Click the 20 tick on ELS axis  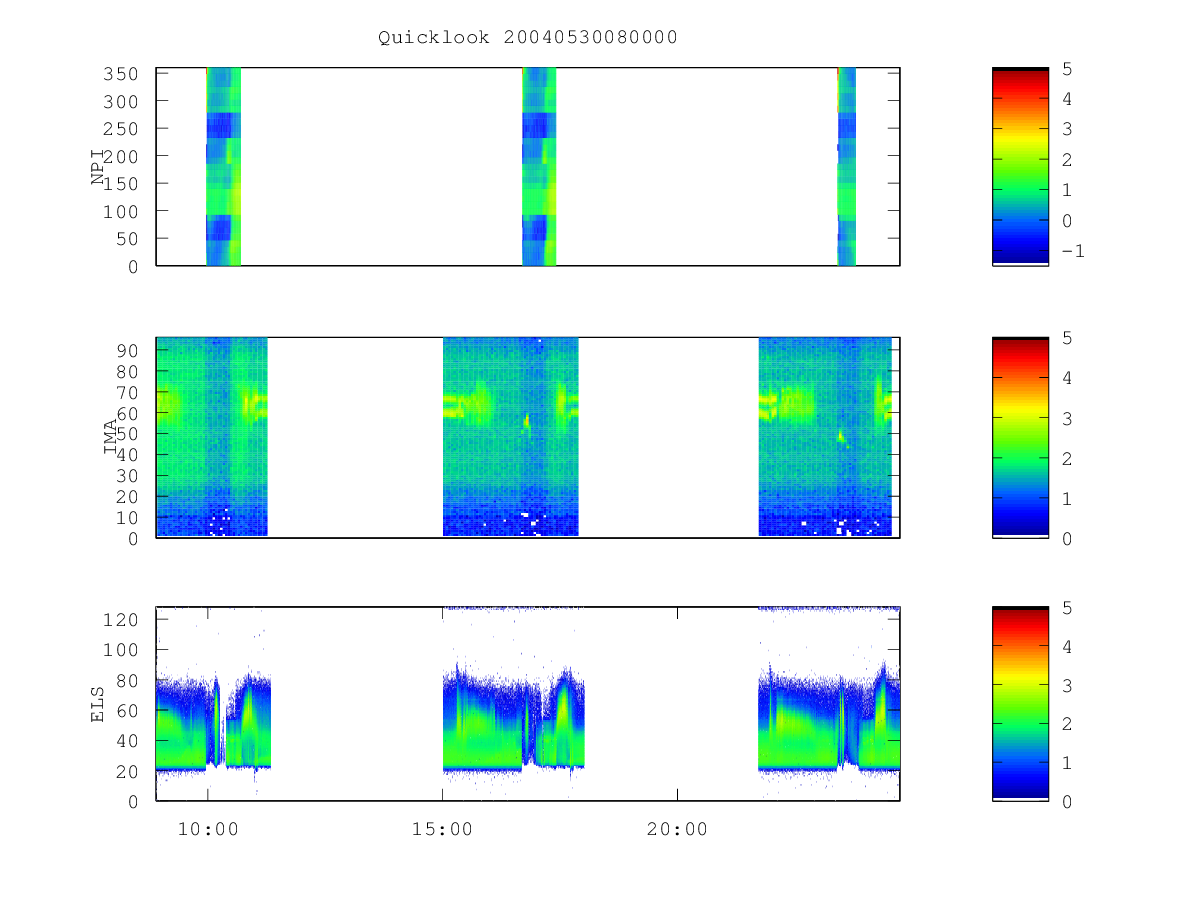click(x=128, y=771)
